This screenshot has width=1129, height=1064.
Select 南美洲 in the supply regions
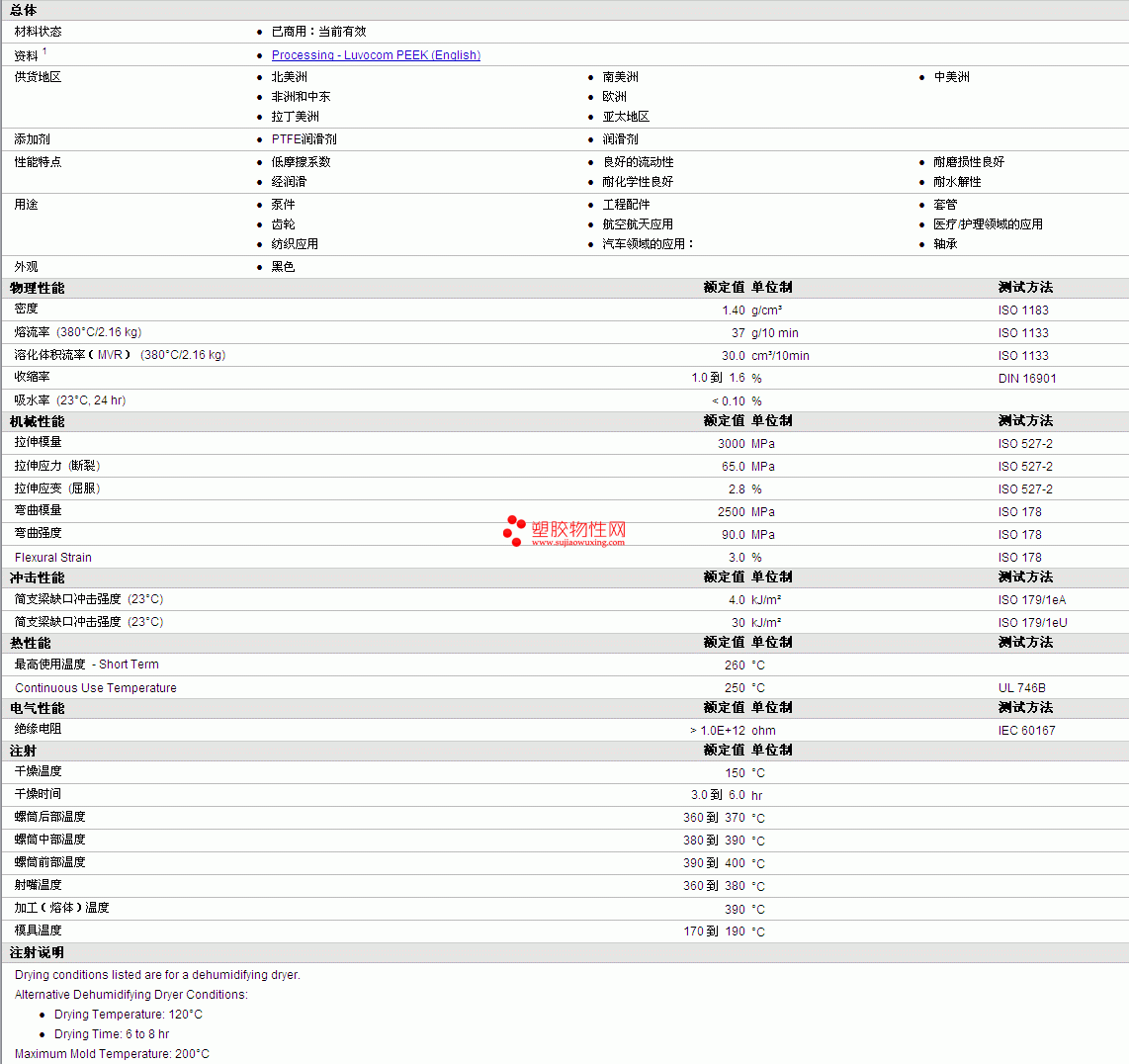[621, 77]
